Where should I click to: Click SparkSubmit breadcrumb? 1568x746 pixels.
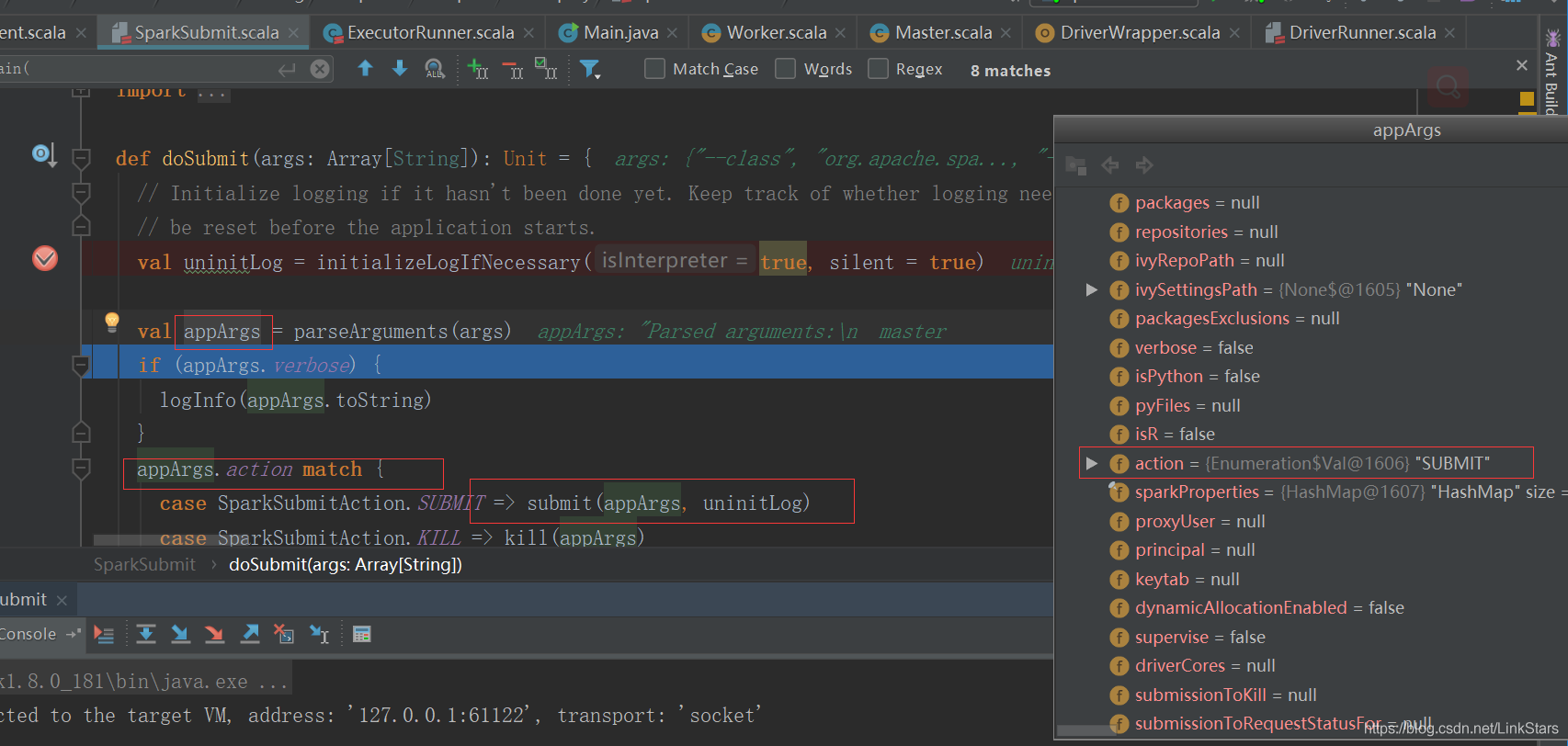[144, 565]
